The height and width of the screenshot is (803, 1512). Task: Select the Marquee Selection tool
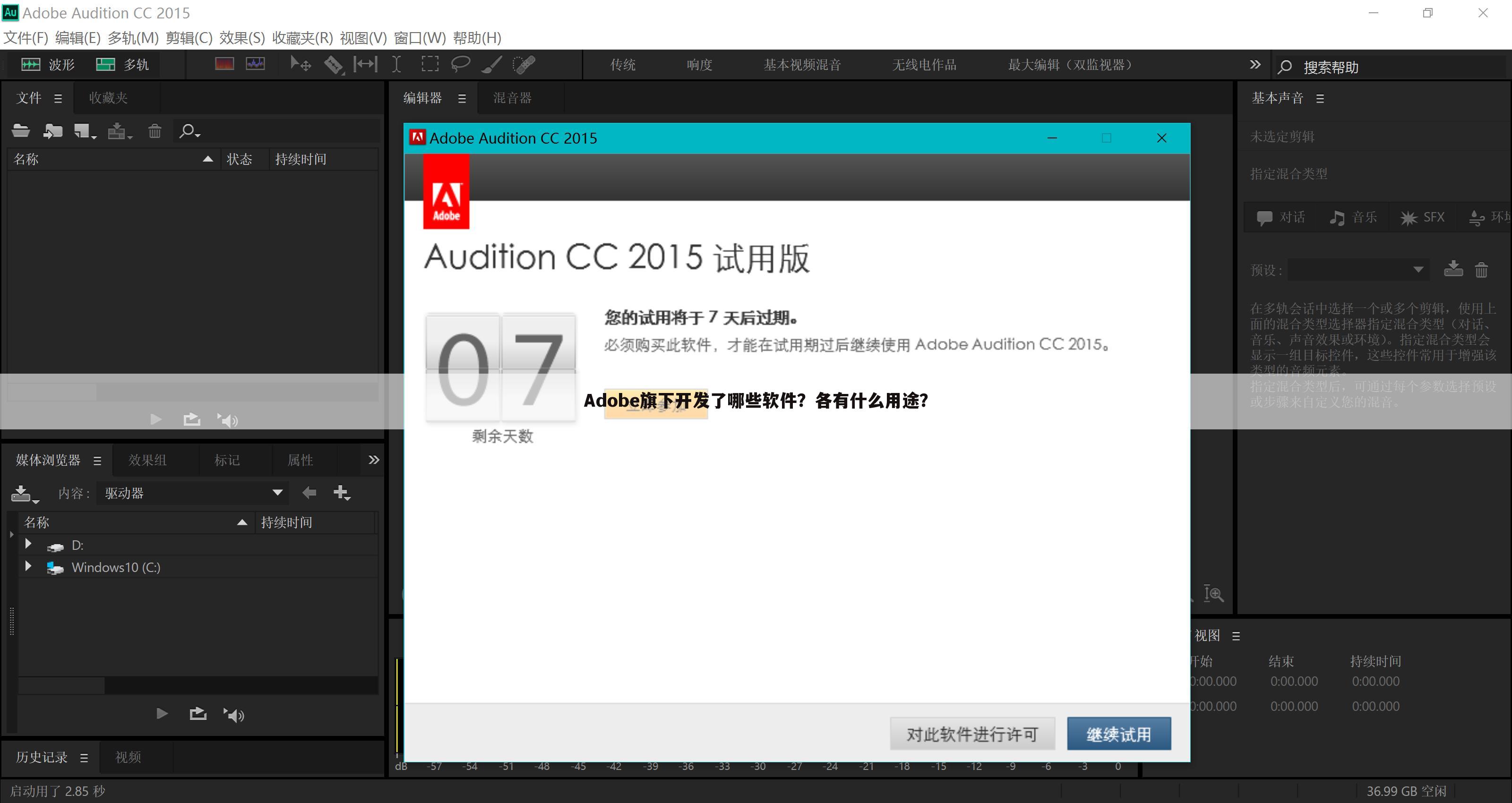(430, 64)
